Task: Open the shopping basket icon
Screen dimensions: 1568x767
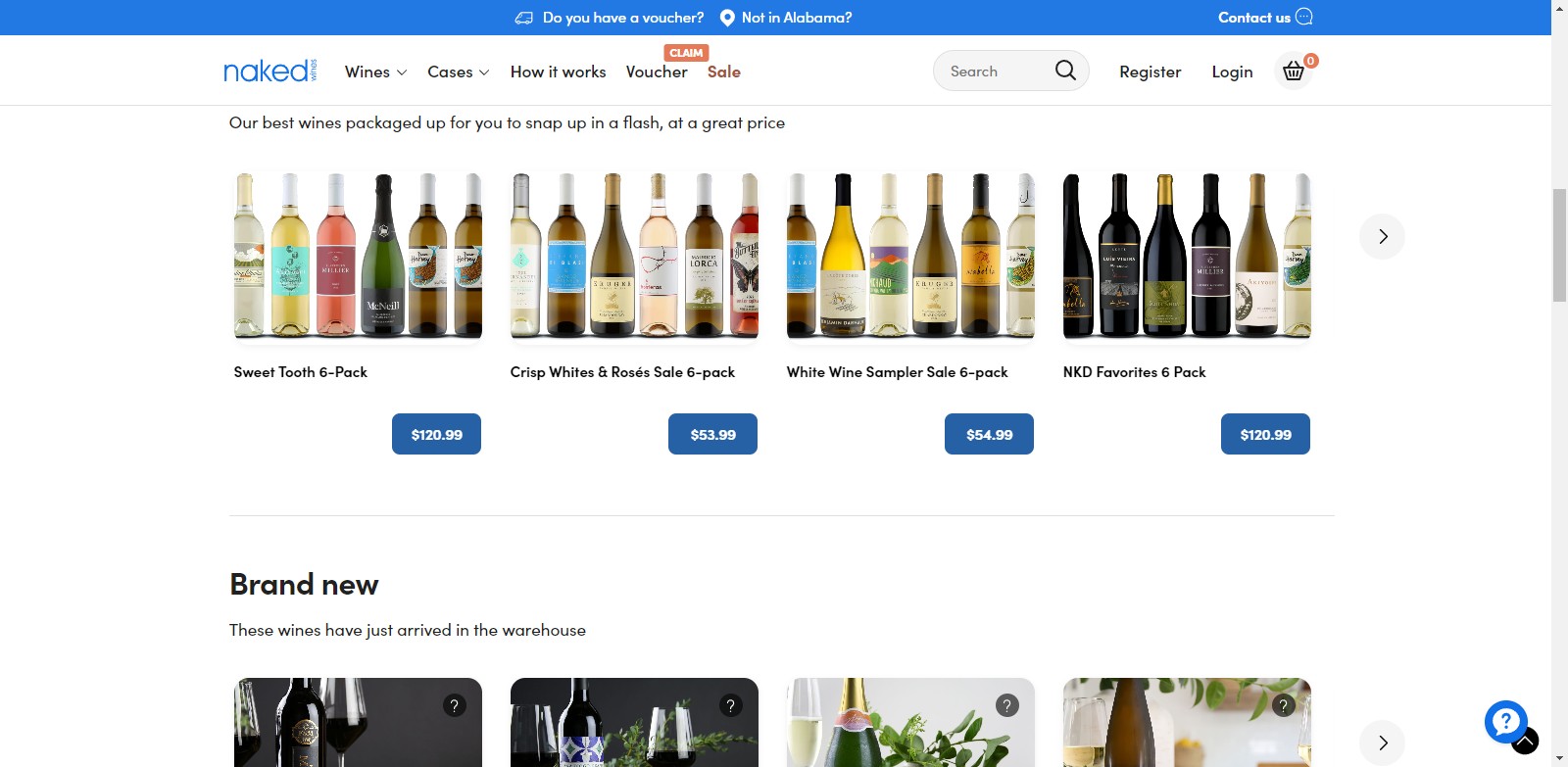Action: point(1294,72)
